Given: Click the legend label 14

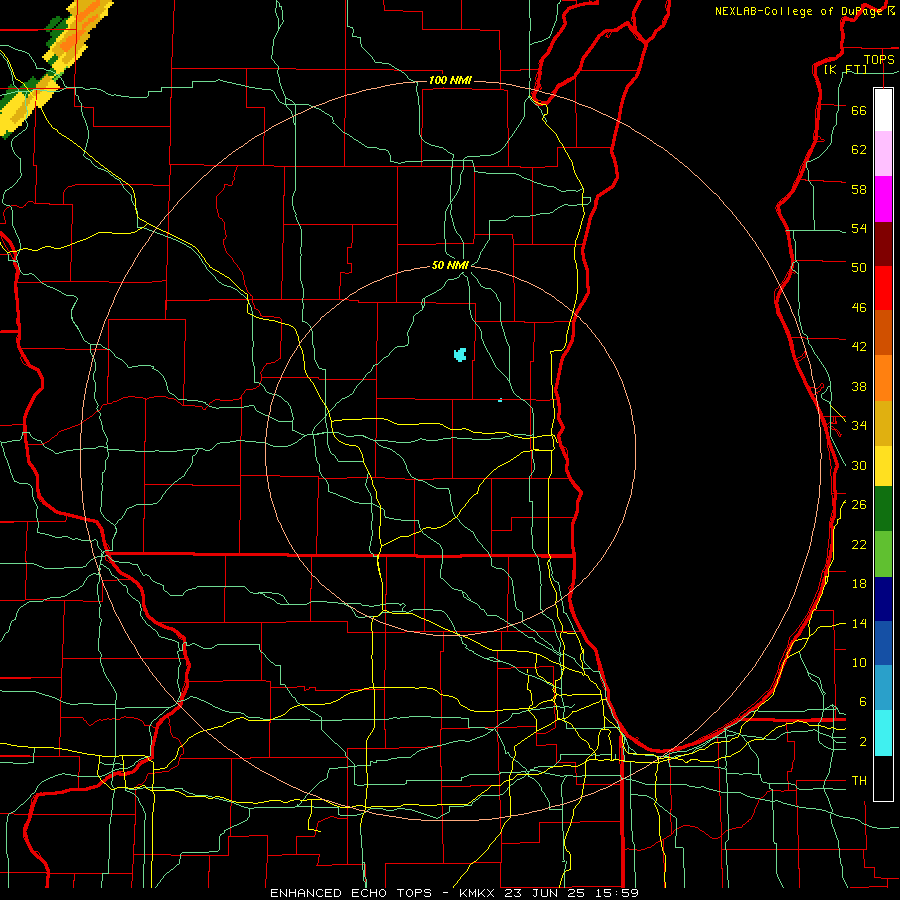Looking at the screenshot, I should (x=859, y=623).
